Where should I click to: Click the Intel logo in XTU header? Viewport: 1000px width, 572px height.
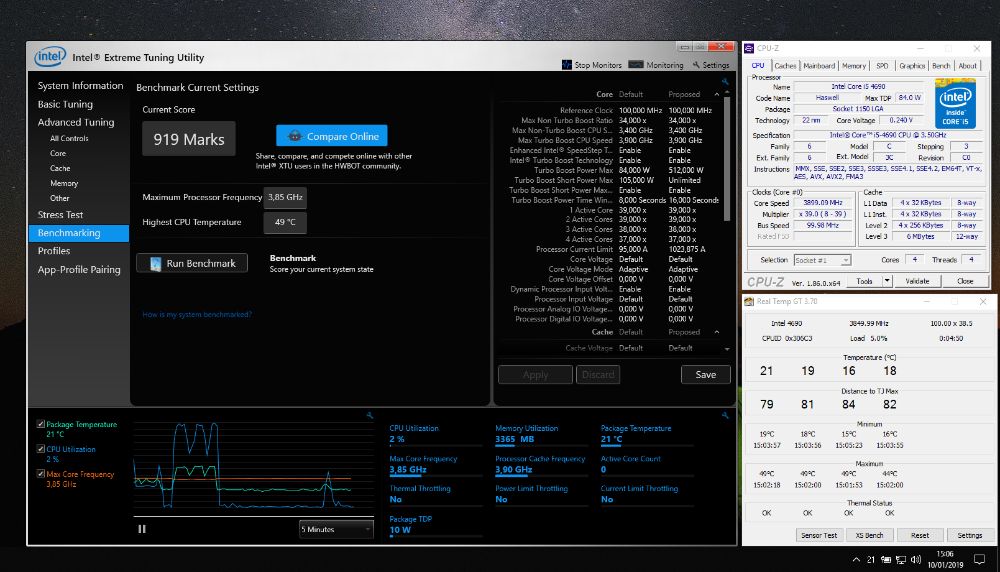tap(50, 57)
